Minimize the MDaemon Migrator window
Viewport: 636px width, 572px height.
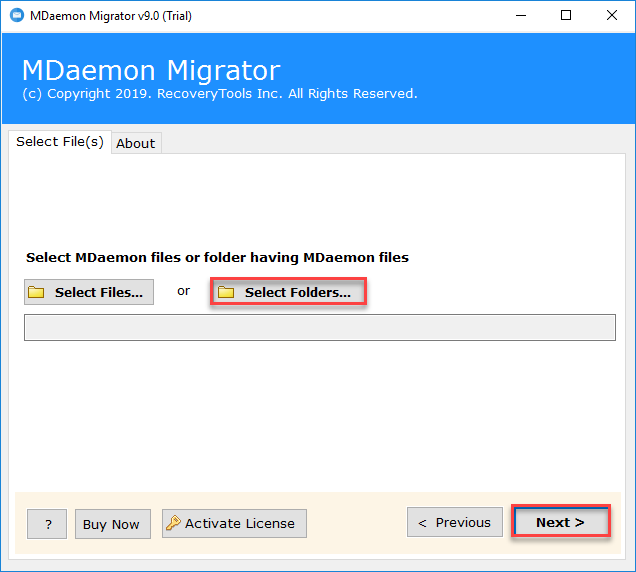[521, 16]
